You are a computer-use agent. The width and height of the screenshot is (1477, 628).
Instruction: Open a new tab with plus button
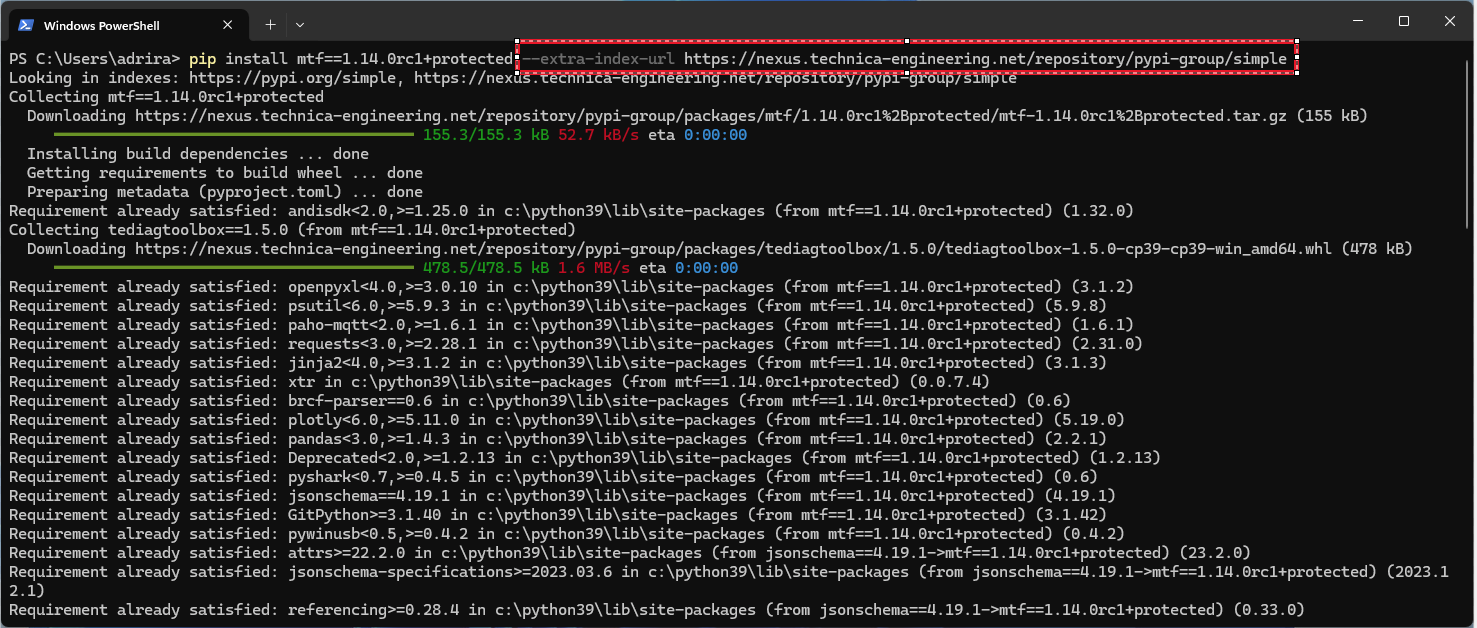coord(270,24)
